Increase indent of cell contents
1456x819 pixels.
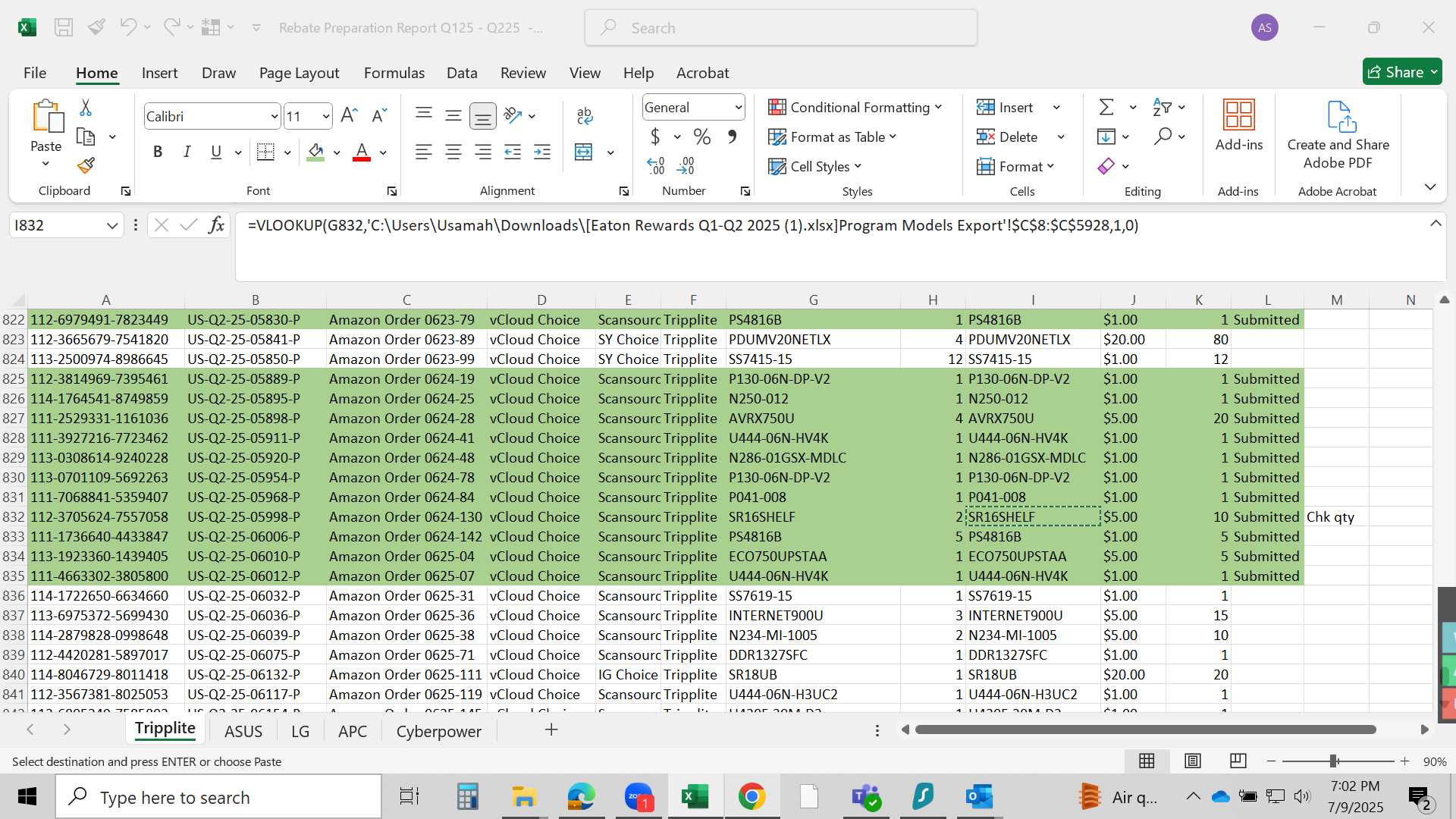point(542,152)
